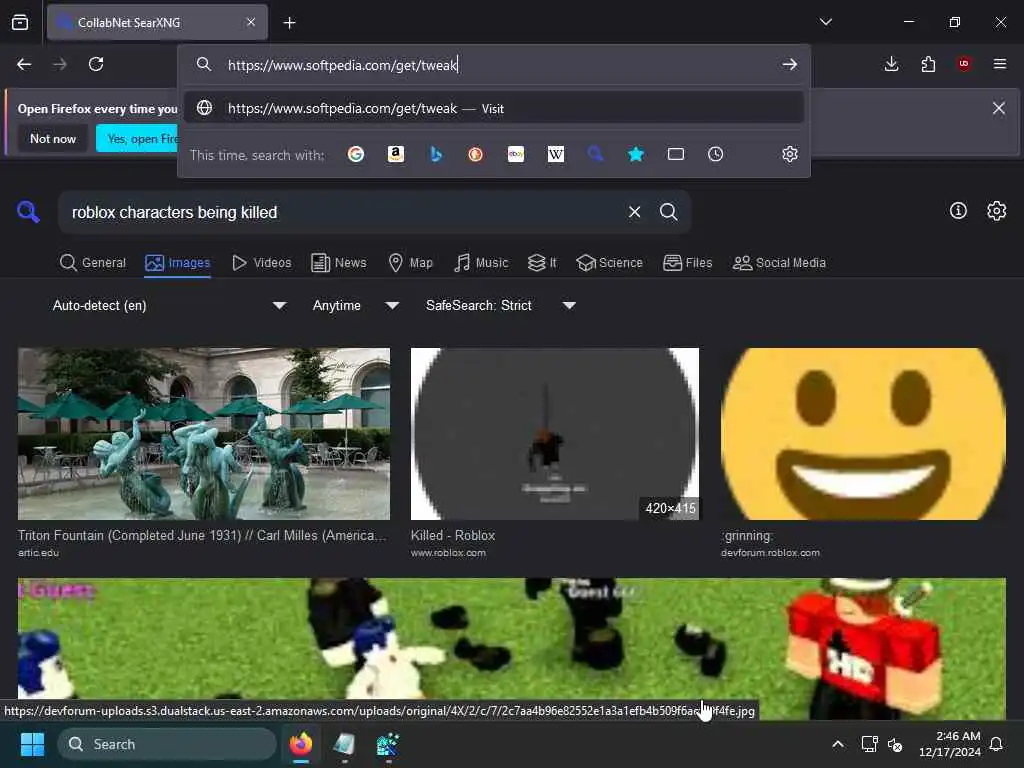Click the Killed - Roblox title text

(x=453, y=536)
